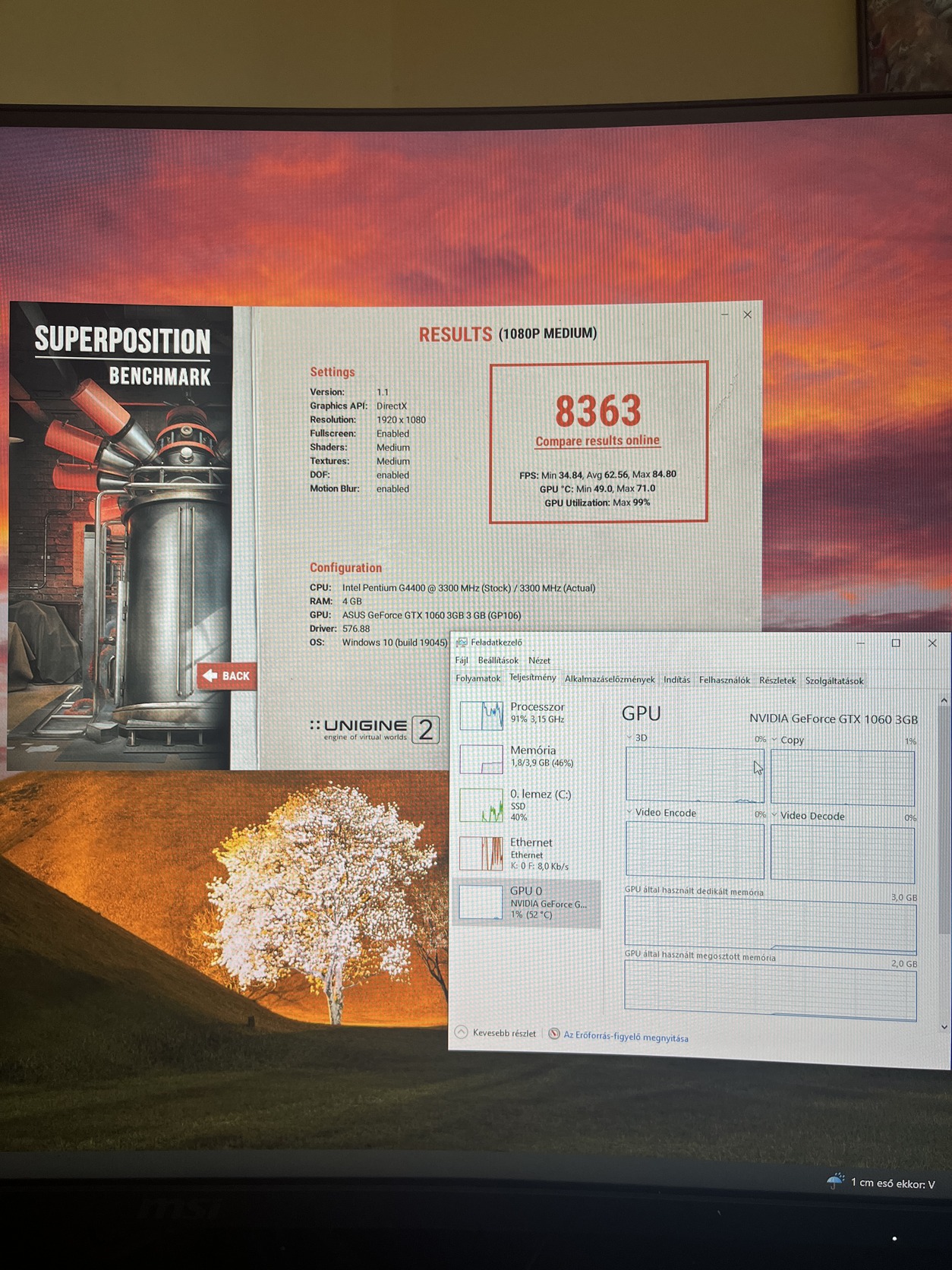This screenshot has height=1270, width=952.
Task: Minimize the Superposition results window
Action: [725, 314]
